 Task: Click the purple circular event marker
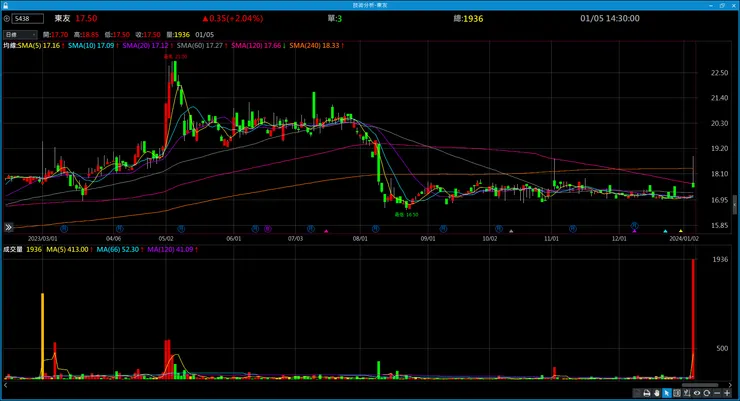tap(268, 229)
